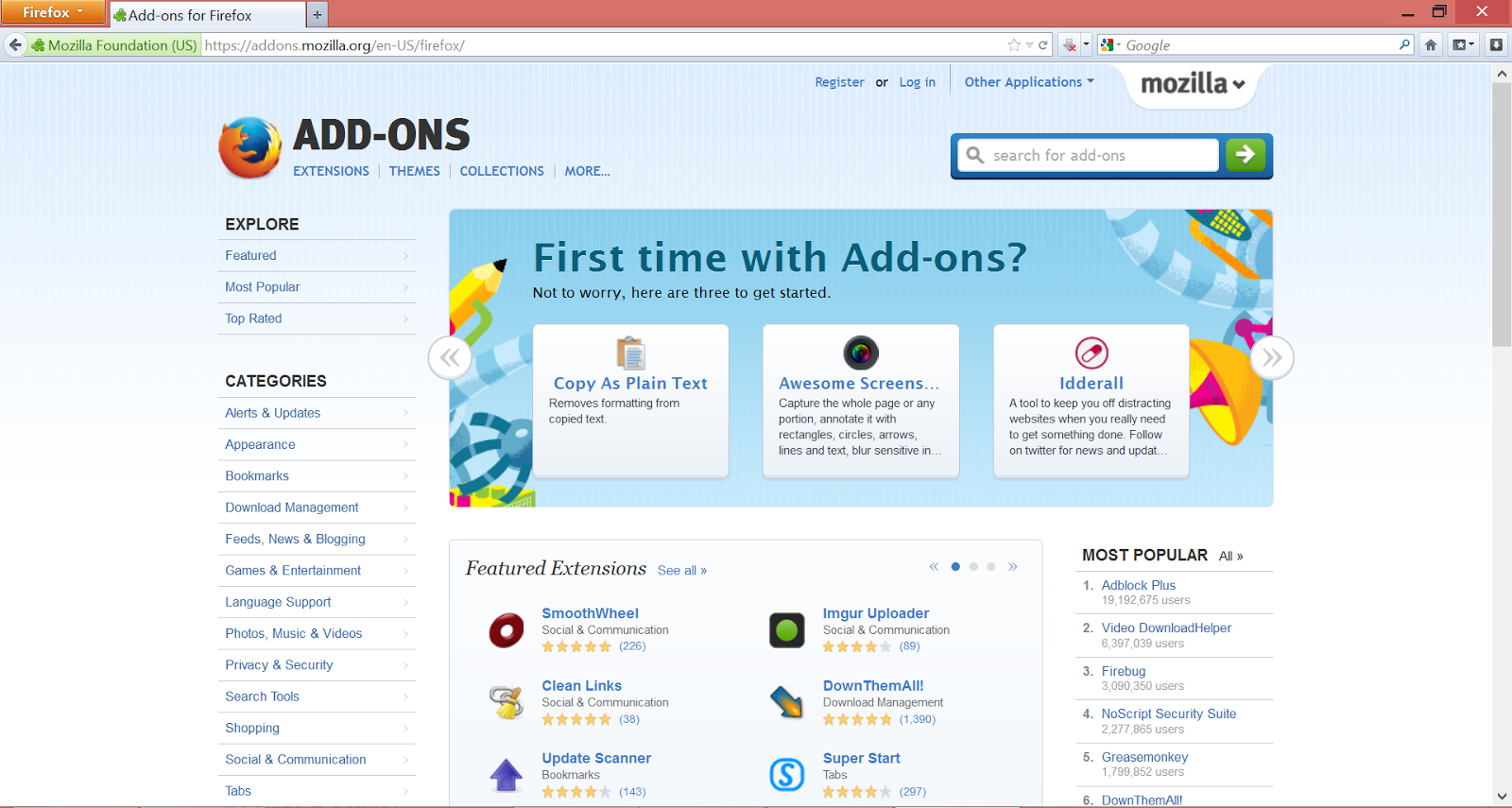1512x808 pixels.
Task: Open the THEMES menu item
Action: [x=415, y=171]
